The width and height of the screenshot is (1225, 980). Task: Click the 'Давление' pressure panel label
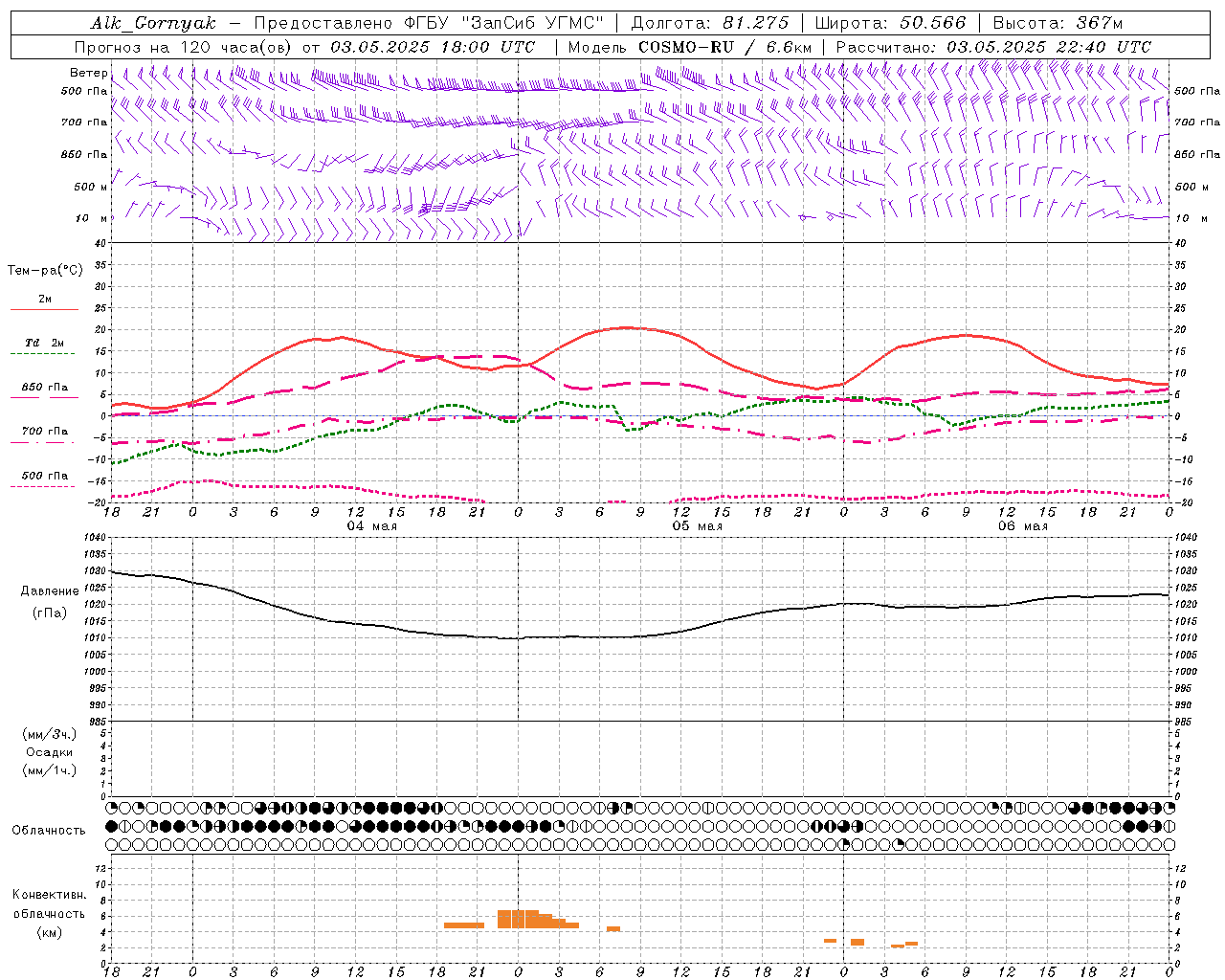pos(50,591)
